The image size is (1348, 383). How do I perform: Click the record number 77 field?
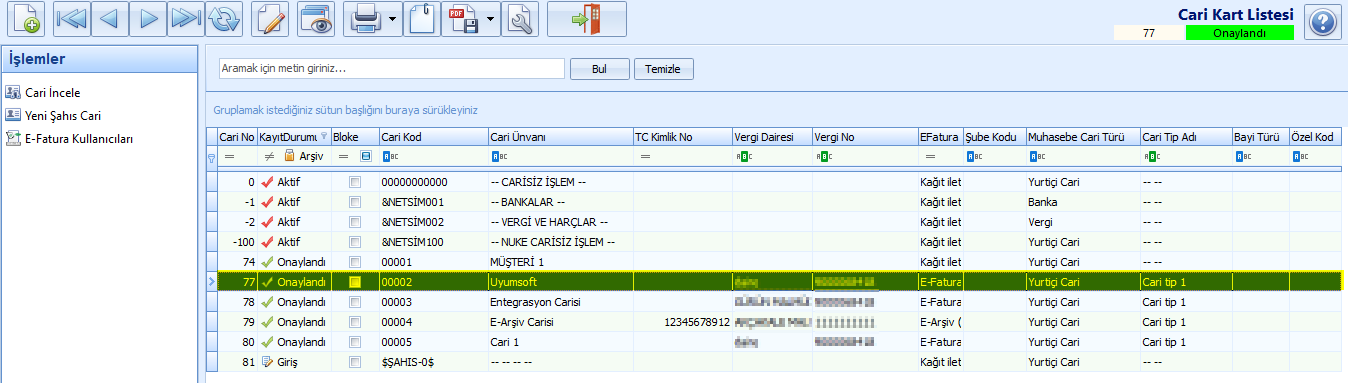(1149, 33)
